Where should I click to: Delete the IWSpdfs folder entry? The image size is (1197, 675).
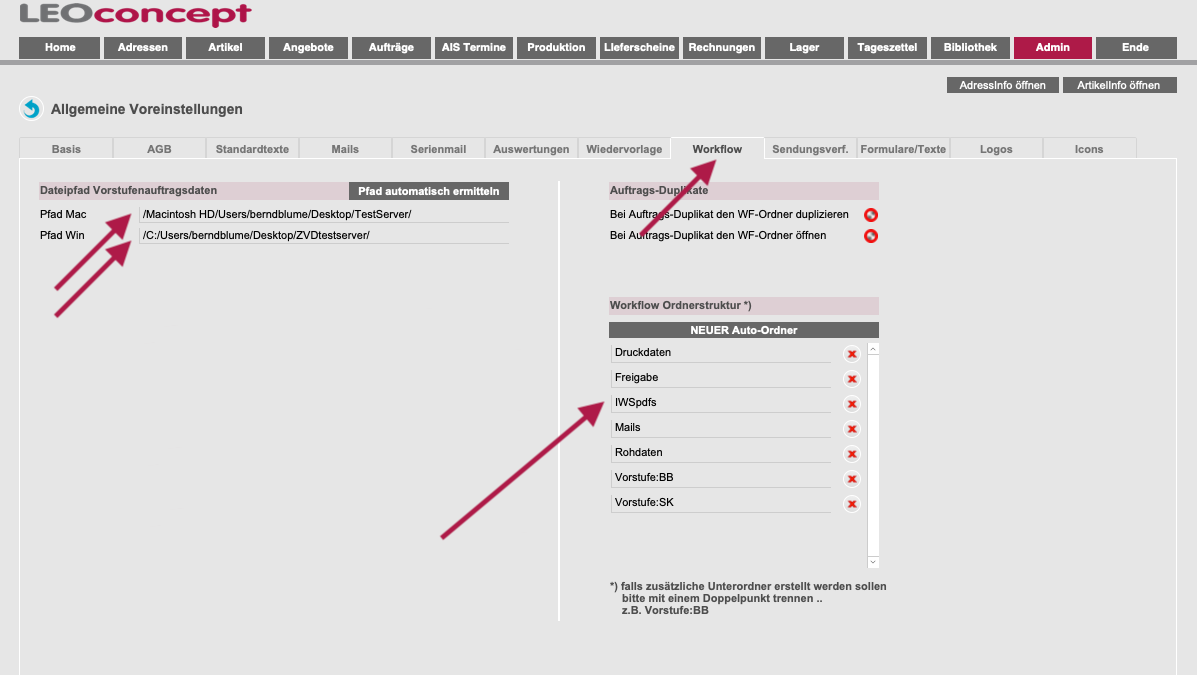852,404
